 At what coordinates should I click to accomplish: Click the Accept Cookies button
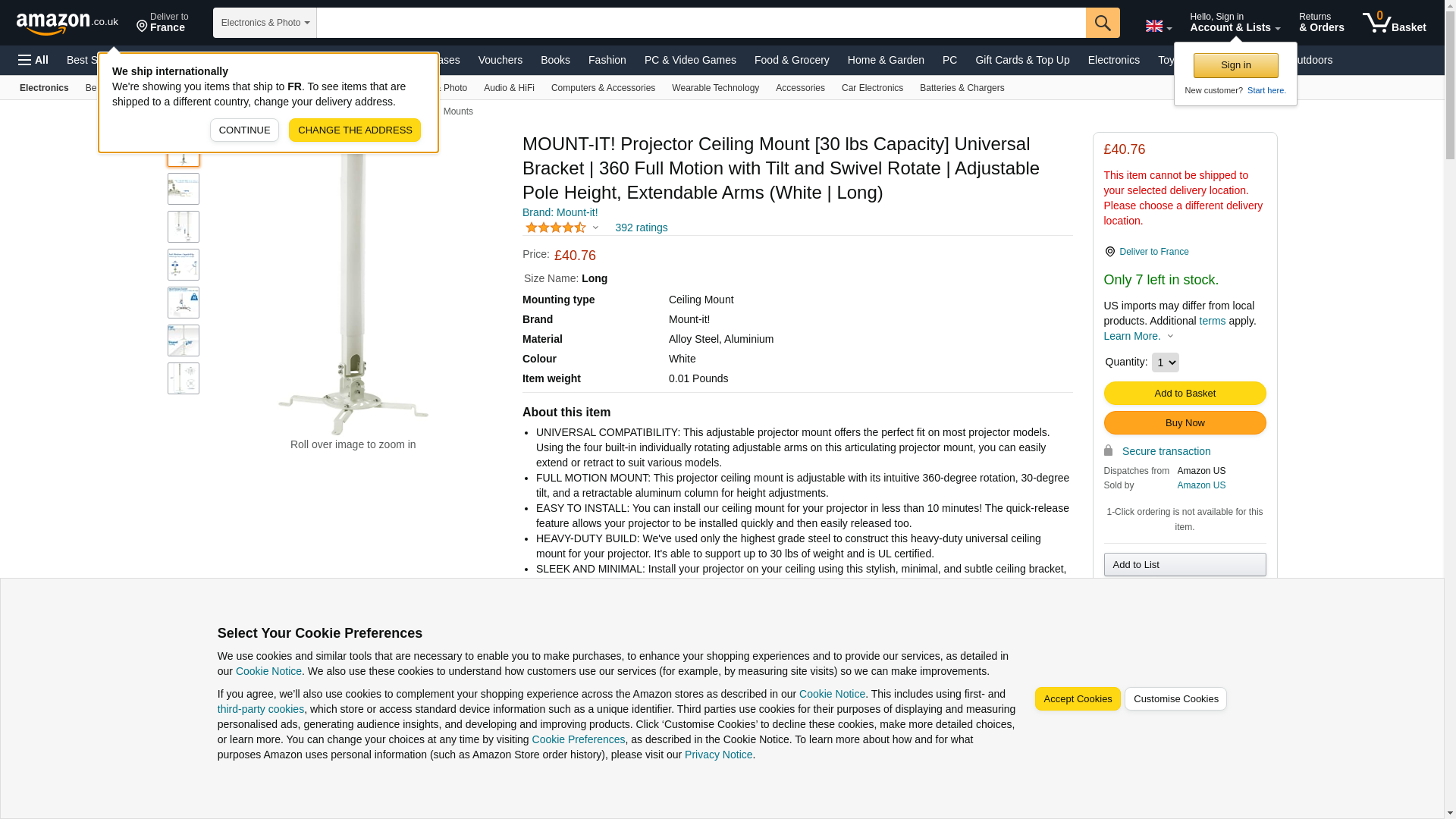pyautogui.click(x=1077, y=699)
